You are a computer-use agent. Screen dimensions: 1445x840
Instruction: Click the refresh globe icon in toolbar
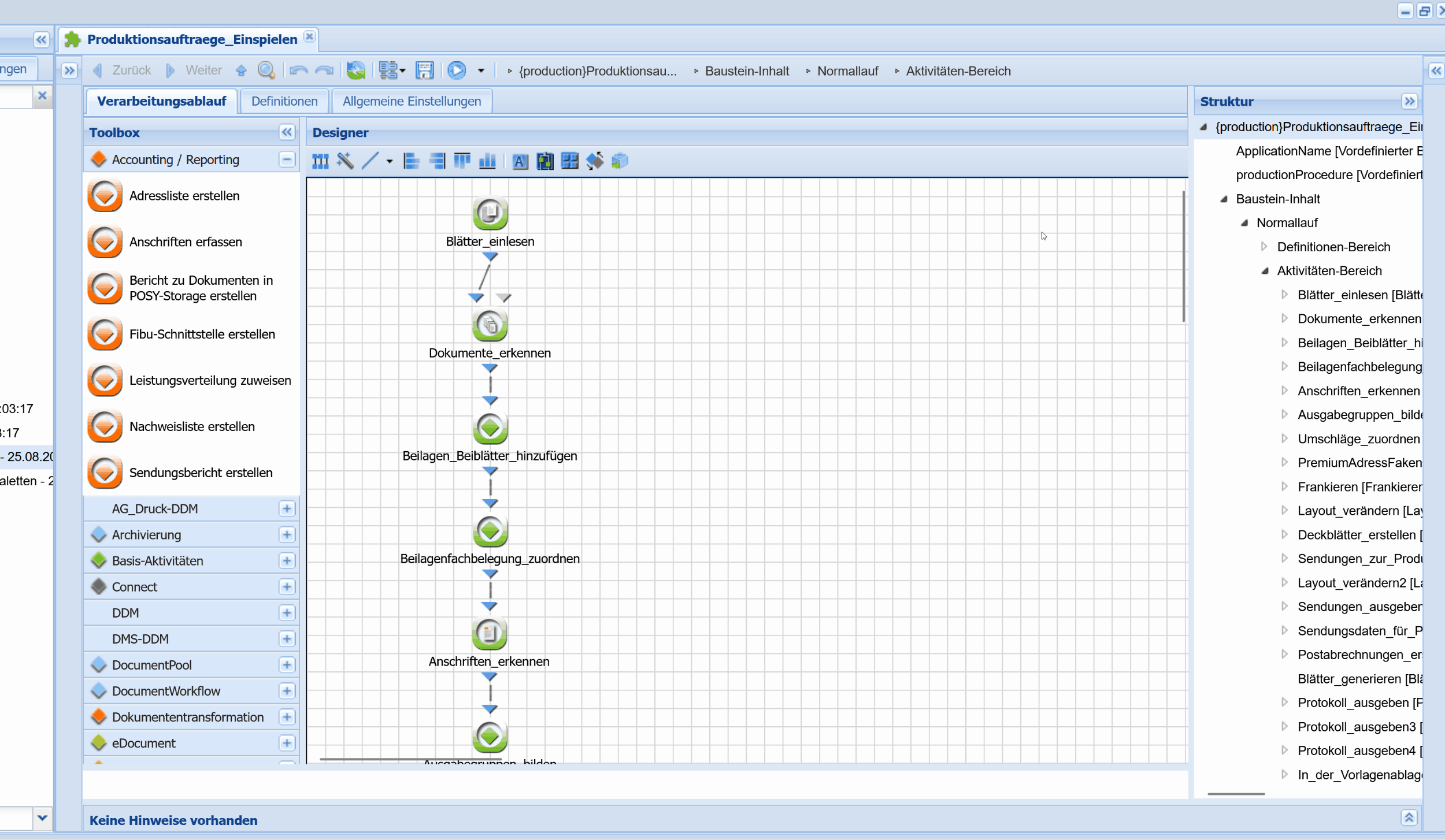click(x=356, y=70)
